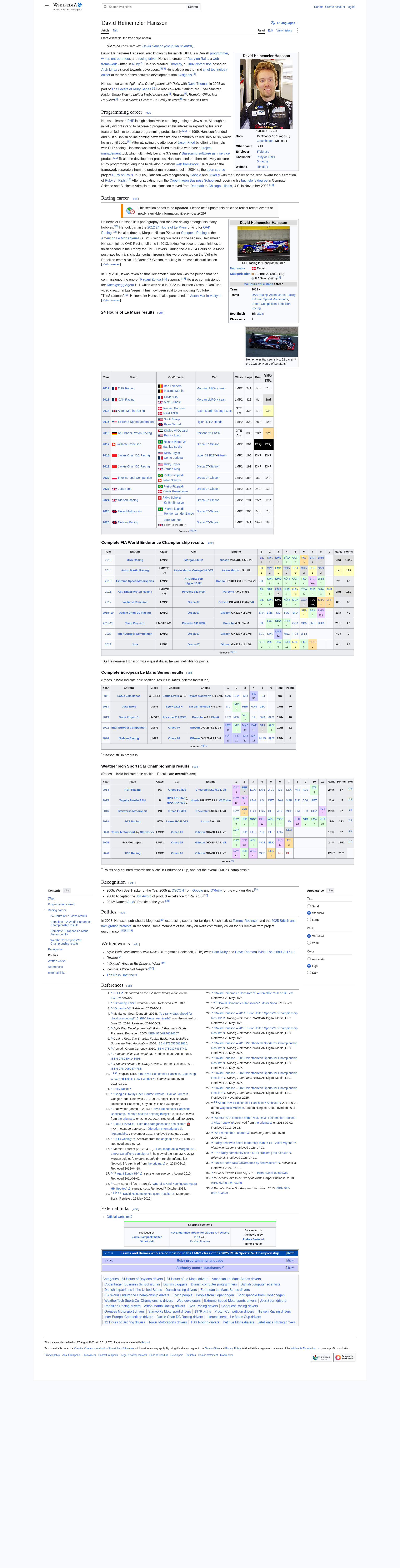Open the main menu hamburger icon
The image size is (400, 1568).
pyautogui.click(x=47, y=7)
